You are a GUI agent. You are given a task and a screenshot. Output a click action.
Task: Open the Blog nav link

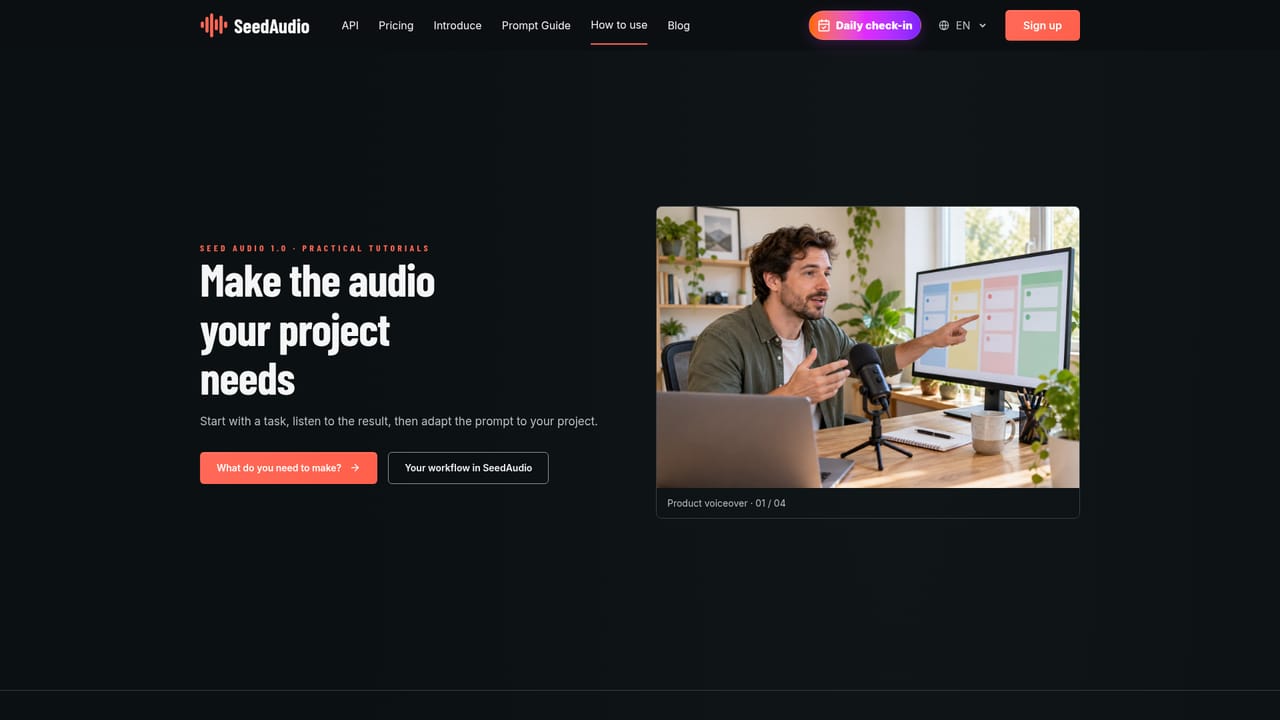click(x=679, y=25)
